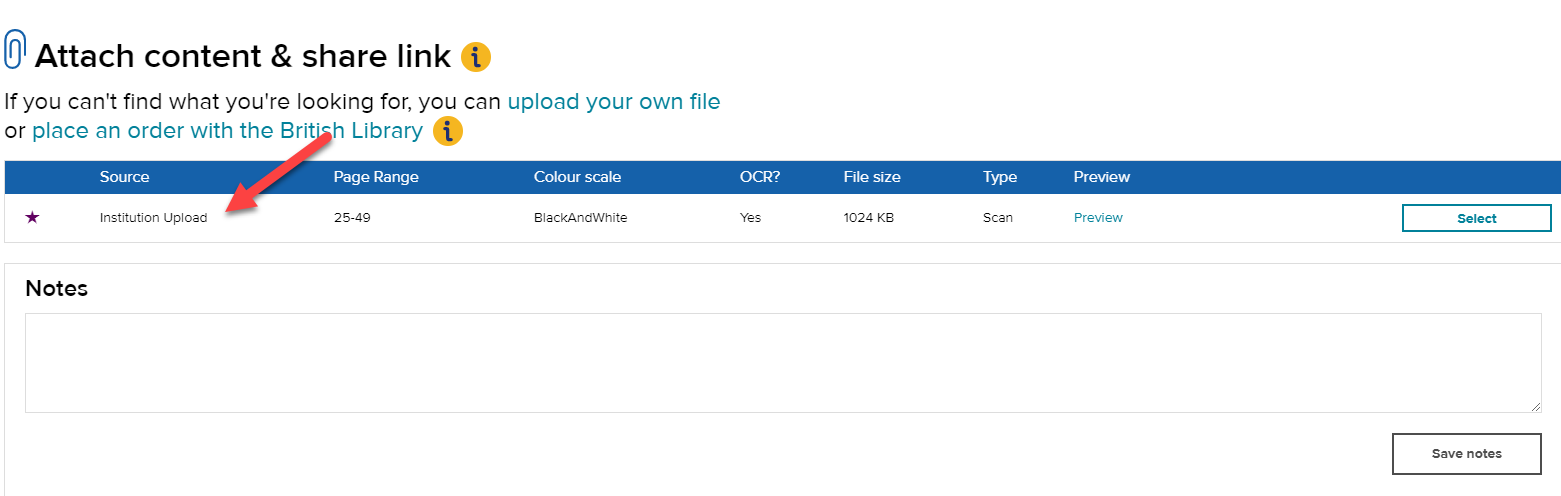Image resolution: width=1561 pixels, height=496 pixels.
Task: Click the '25-49' page range cell
Action: click(352, 218)
